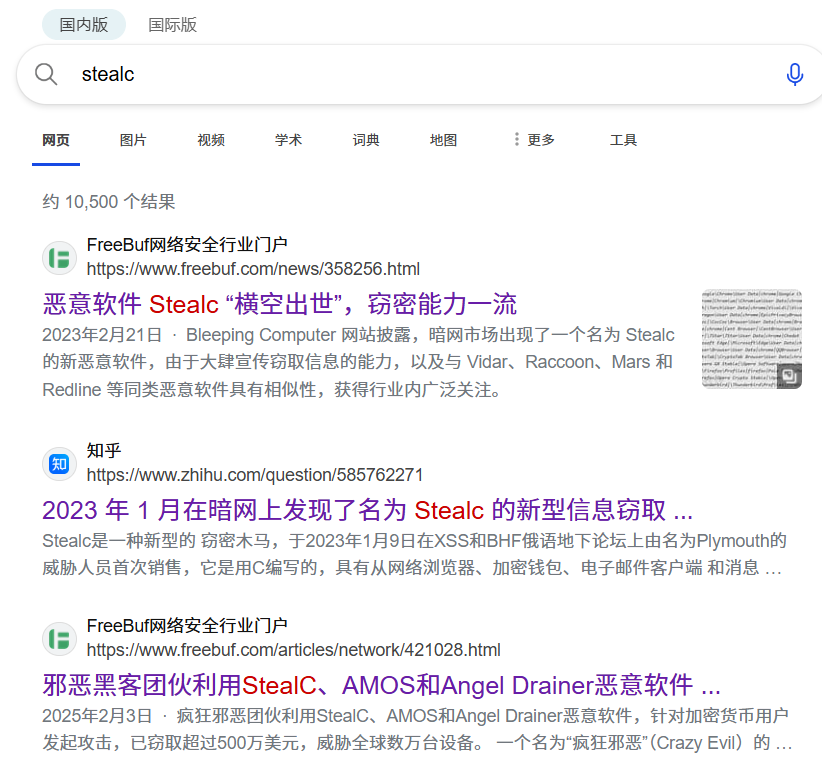Click the image overlay icon on thumbnail

coord(789,376)
